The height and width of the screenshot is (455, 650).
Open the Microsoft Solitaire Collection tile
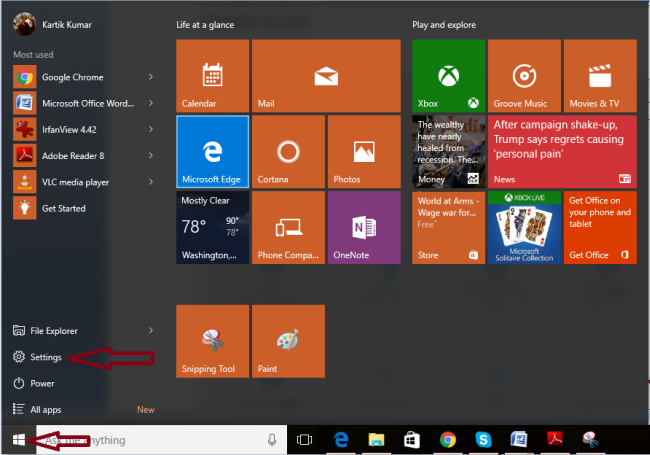click(524, 227)
